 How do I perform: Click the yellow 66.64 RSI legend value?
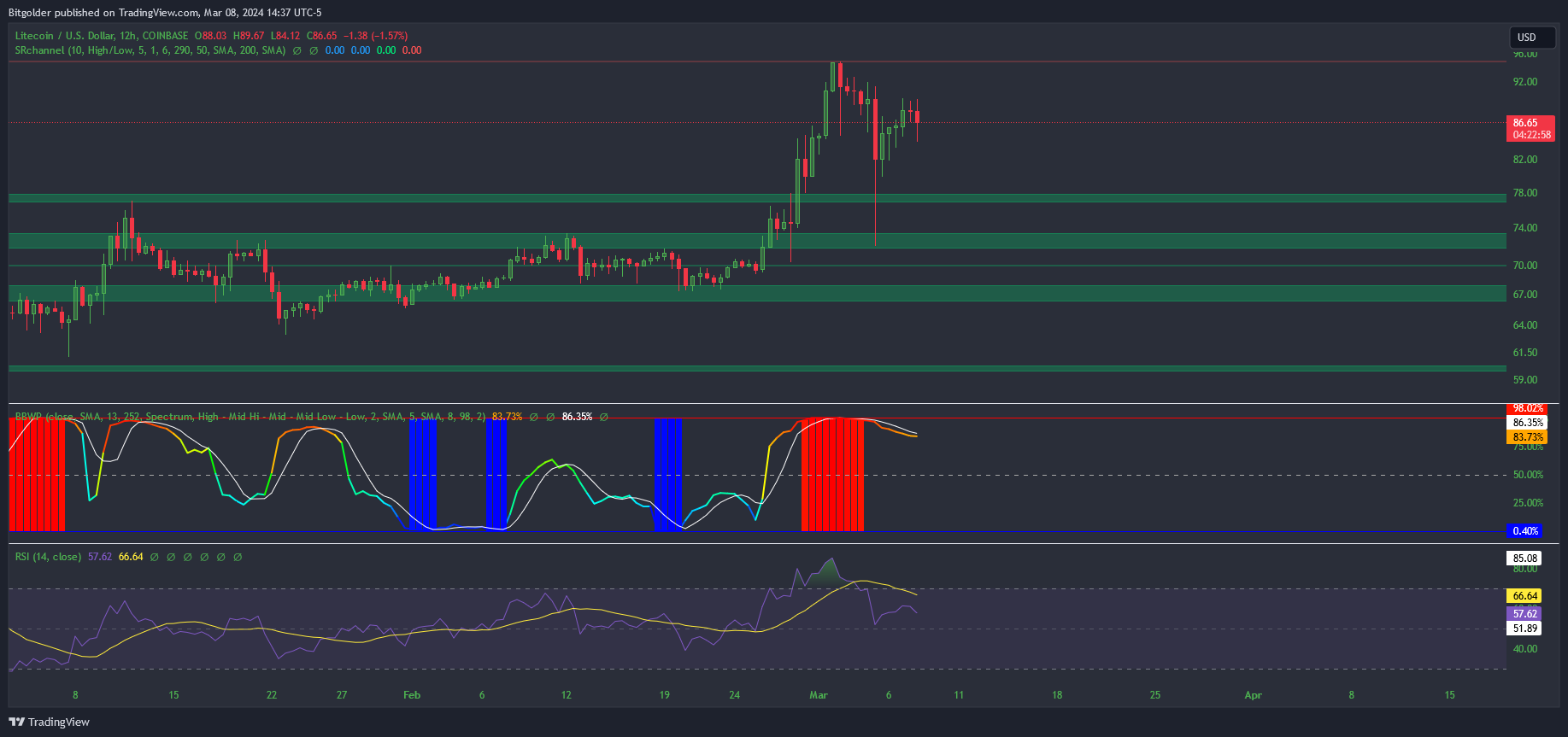pyautogui.click(x=131, y=557)
